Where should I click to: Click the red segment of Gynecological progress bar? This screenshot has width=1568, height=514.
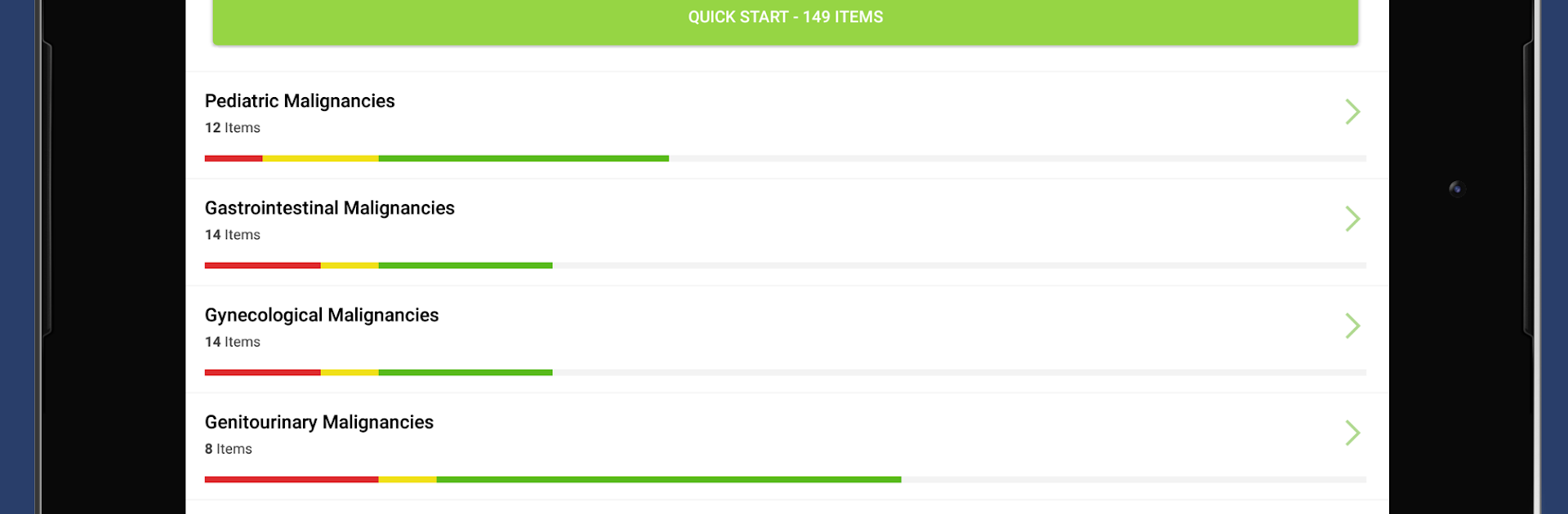coord(262,373)
